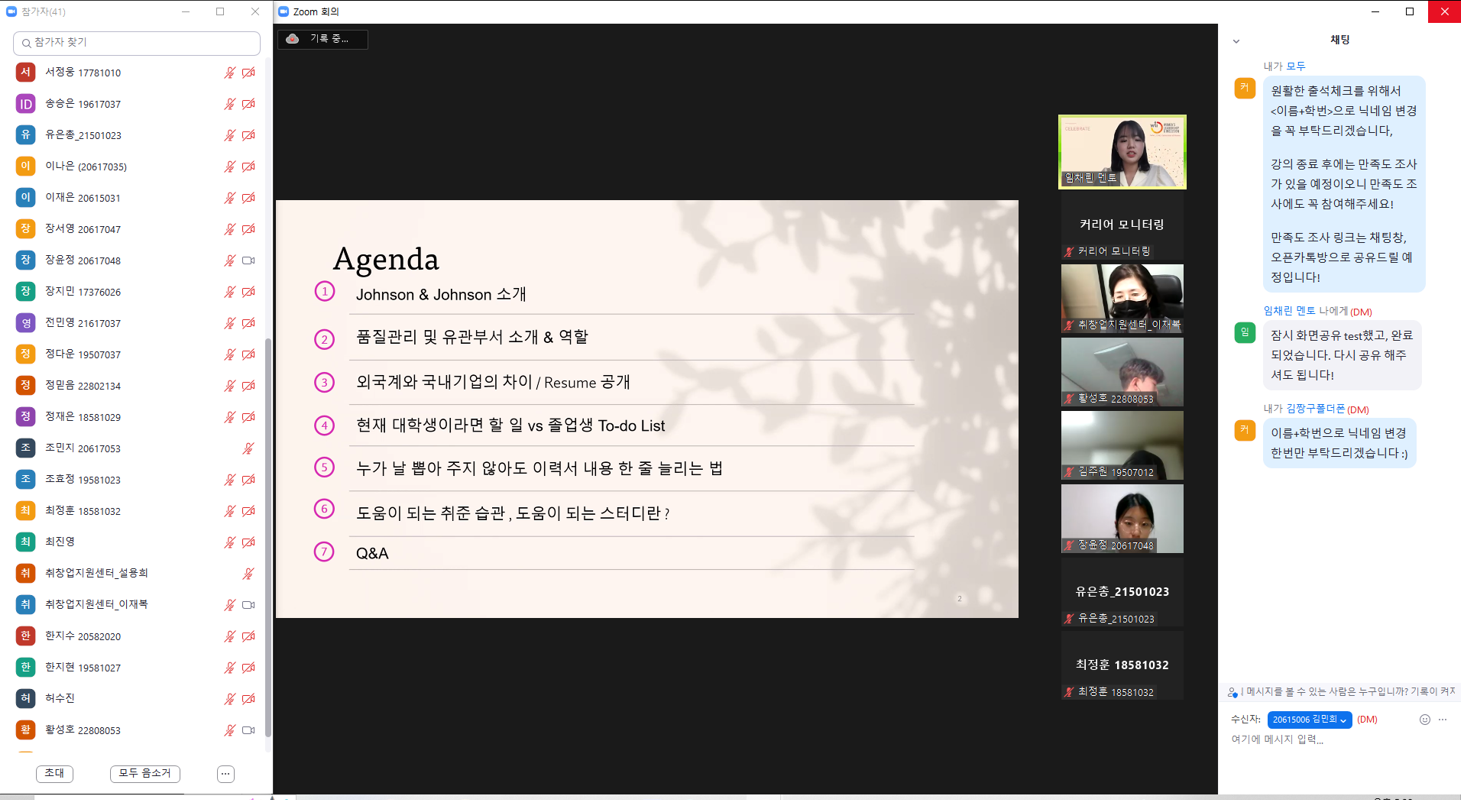Toggle microphone of 취창업지원센터_설용희
The width and height of the screenshot is (1461, 800).
(x=248, y=574)
